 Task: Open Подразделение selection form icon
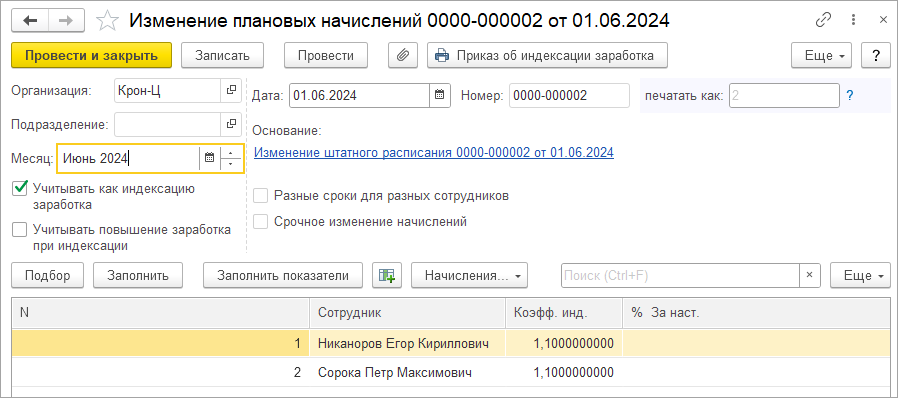(x=230, y=124)
